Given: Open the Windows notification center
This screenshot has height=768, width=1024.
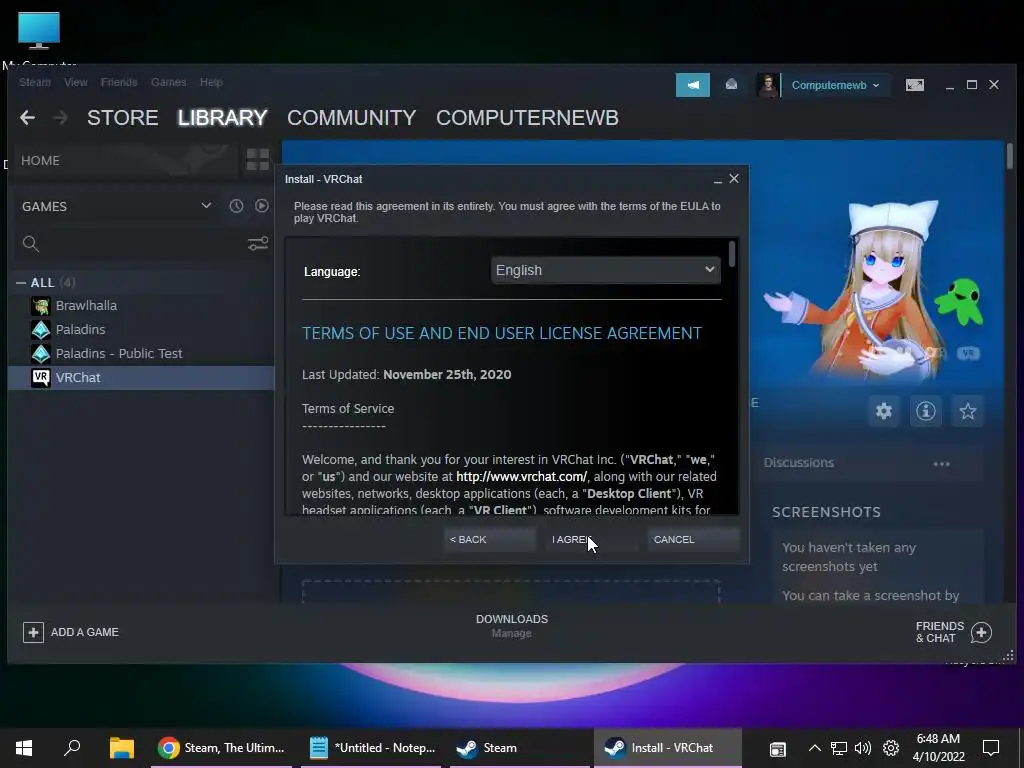Looking at the screenshot, I should tap(991, 748).
